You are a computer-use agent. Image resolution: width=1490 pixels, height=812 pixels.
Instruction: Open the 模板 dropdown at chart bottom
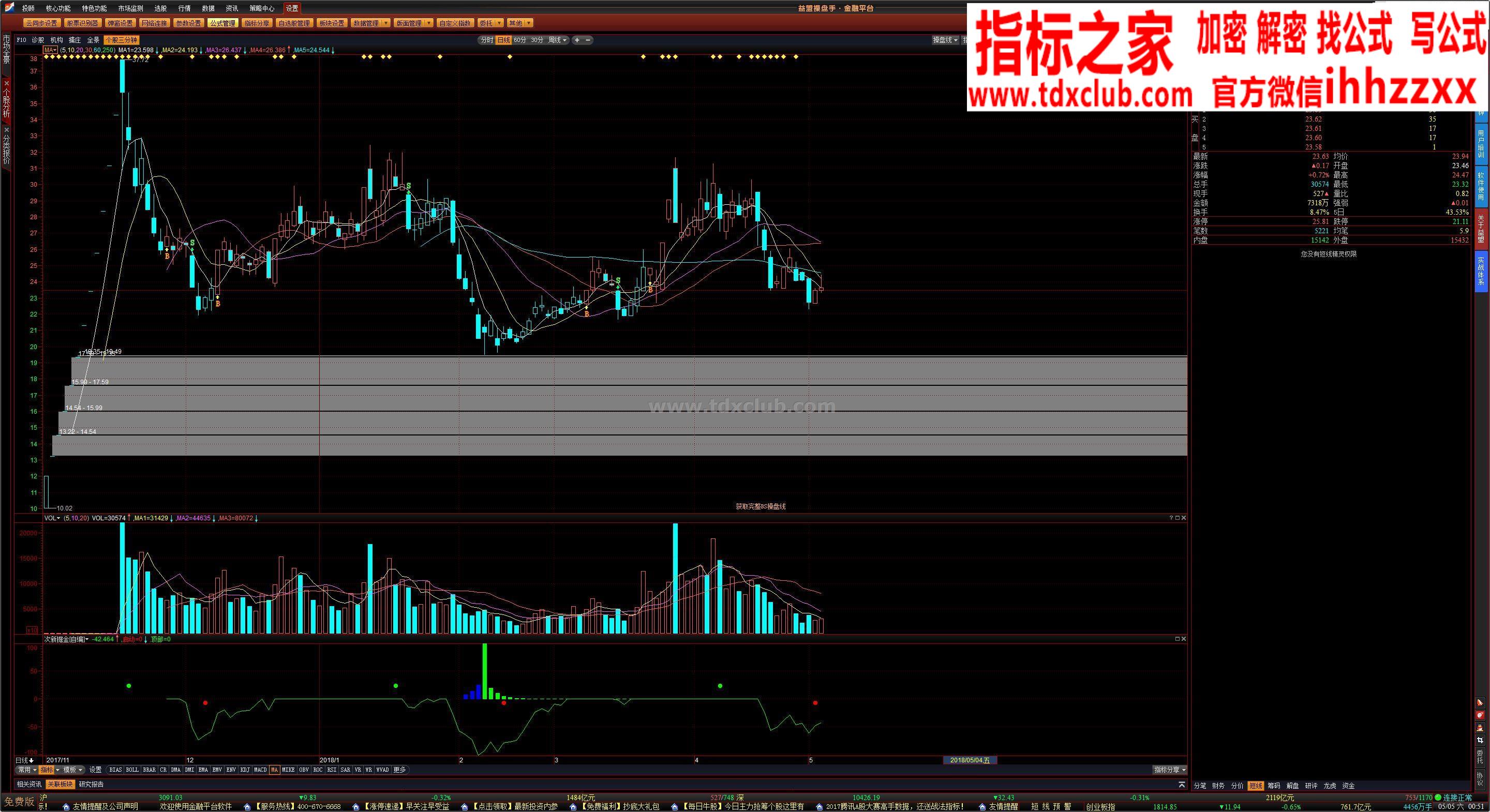[x=73, y=770]
